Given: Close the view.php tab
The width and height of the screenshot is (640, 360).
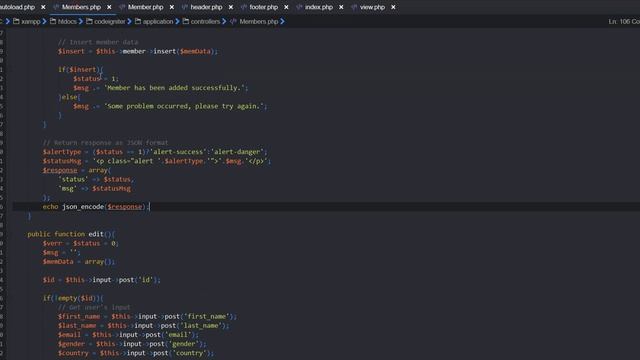Looking at the screenshot, I should pyautogui.click(x=393, y=7).
